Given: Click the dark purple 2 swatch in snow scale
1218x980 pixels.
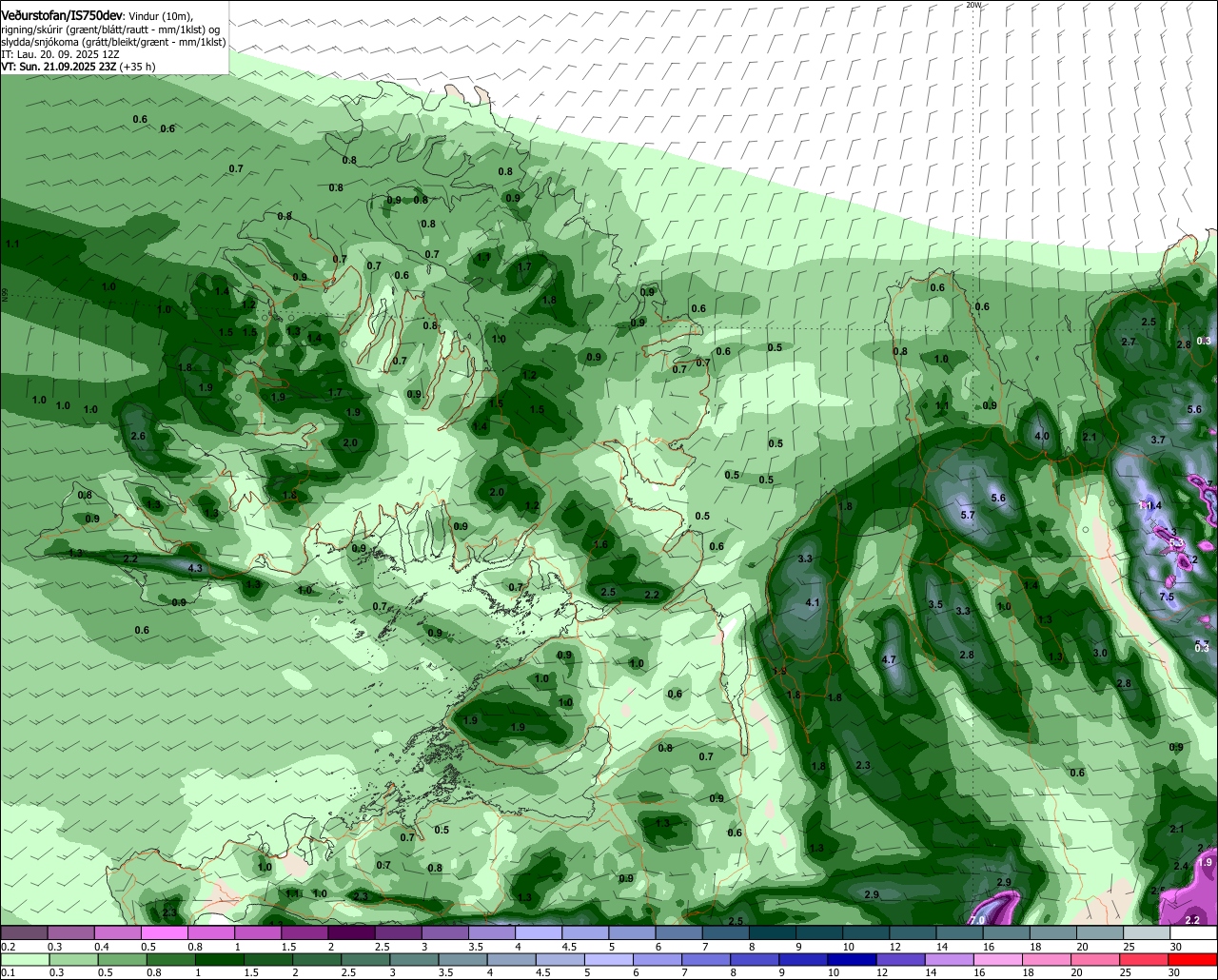Looking at the screenshot, I should click(x=350, y=933).
